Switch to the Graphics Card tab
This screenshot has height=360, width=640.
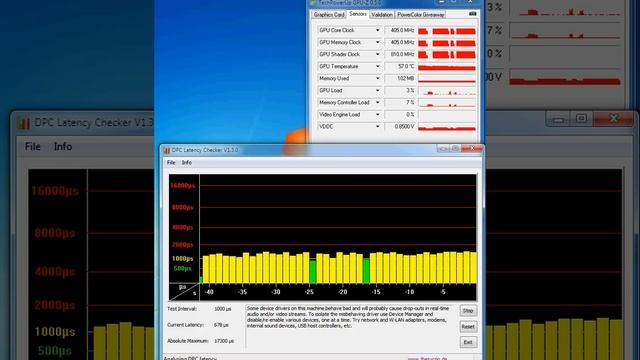point(329,15)
